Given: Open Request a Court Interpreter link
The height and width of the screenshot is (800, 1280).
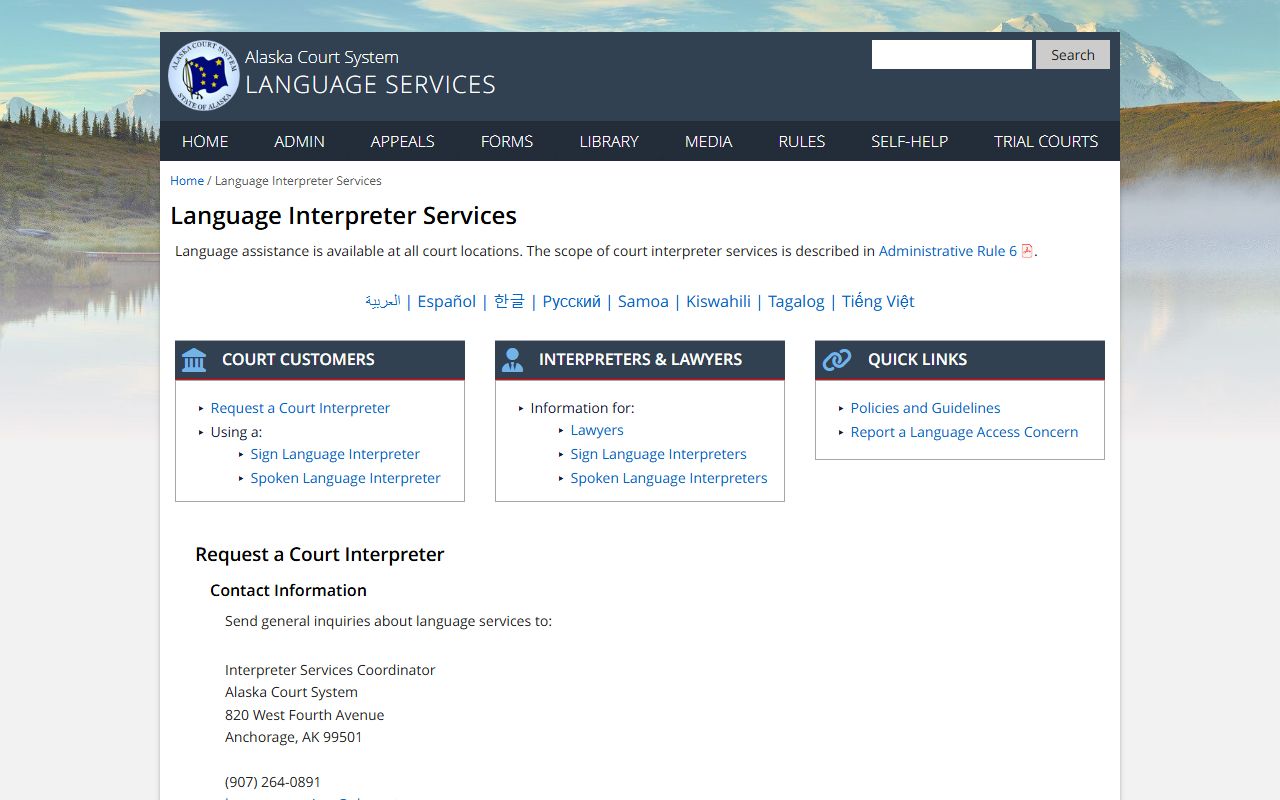Looking at the screenshot, I should [x=300, y=408].
